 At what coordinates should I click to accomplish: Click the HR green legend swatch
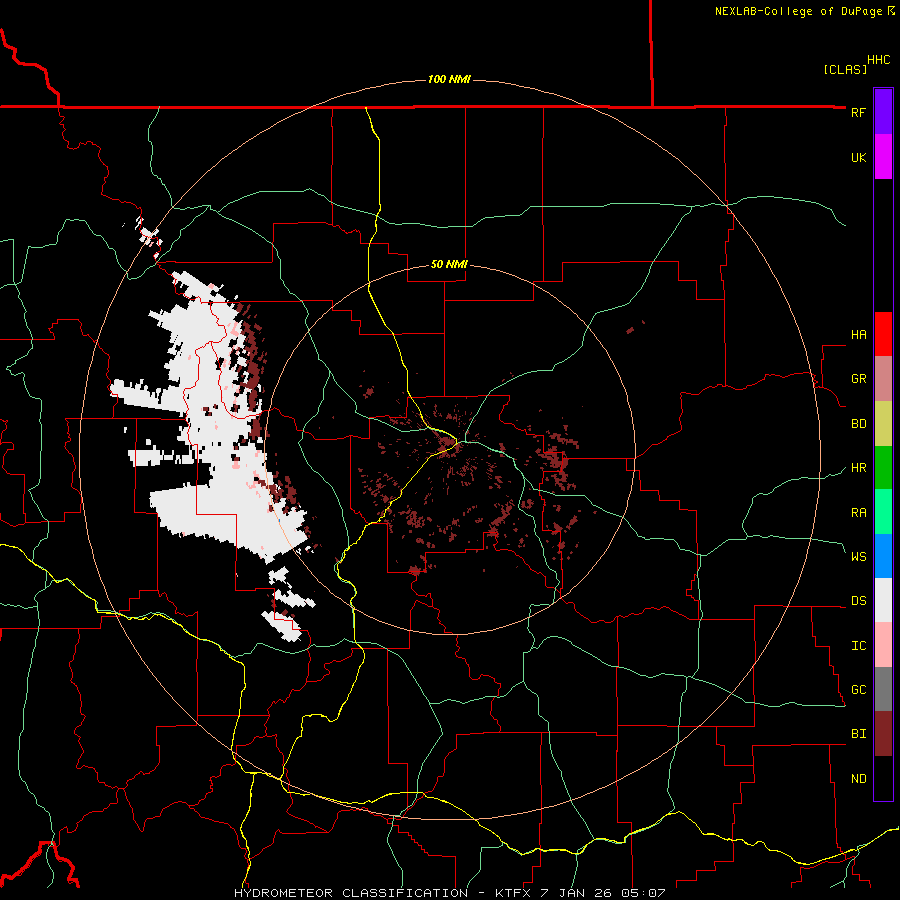883,468
